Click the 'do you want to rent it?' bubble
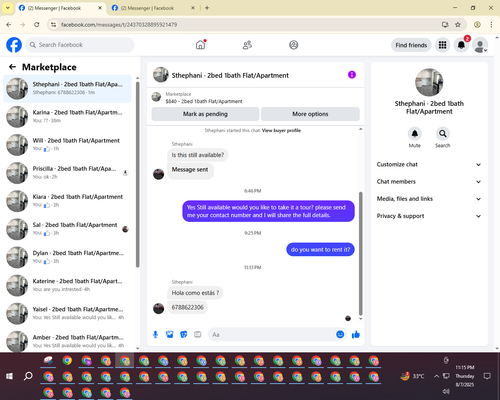500x400 pixels. pos(320,249)
